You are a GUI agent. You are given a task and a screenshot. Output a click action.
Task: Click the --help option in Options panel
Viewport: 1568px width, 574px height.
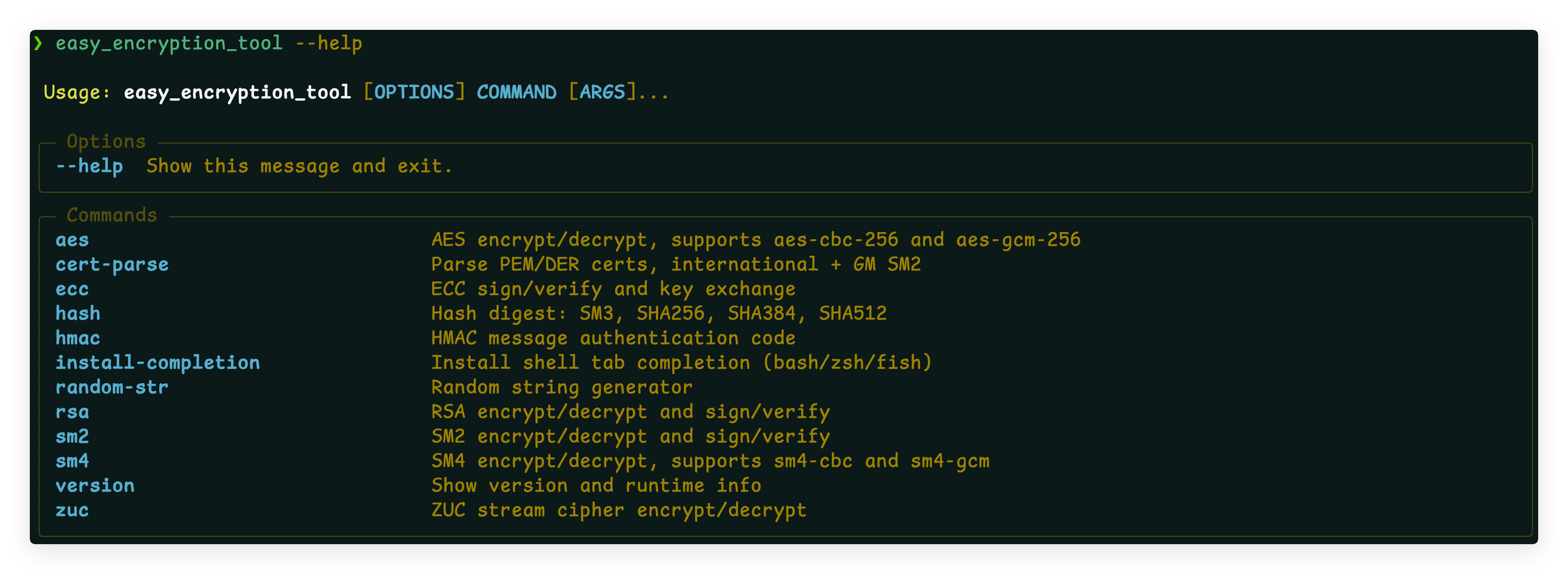click(89, 166)
